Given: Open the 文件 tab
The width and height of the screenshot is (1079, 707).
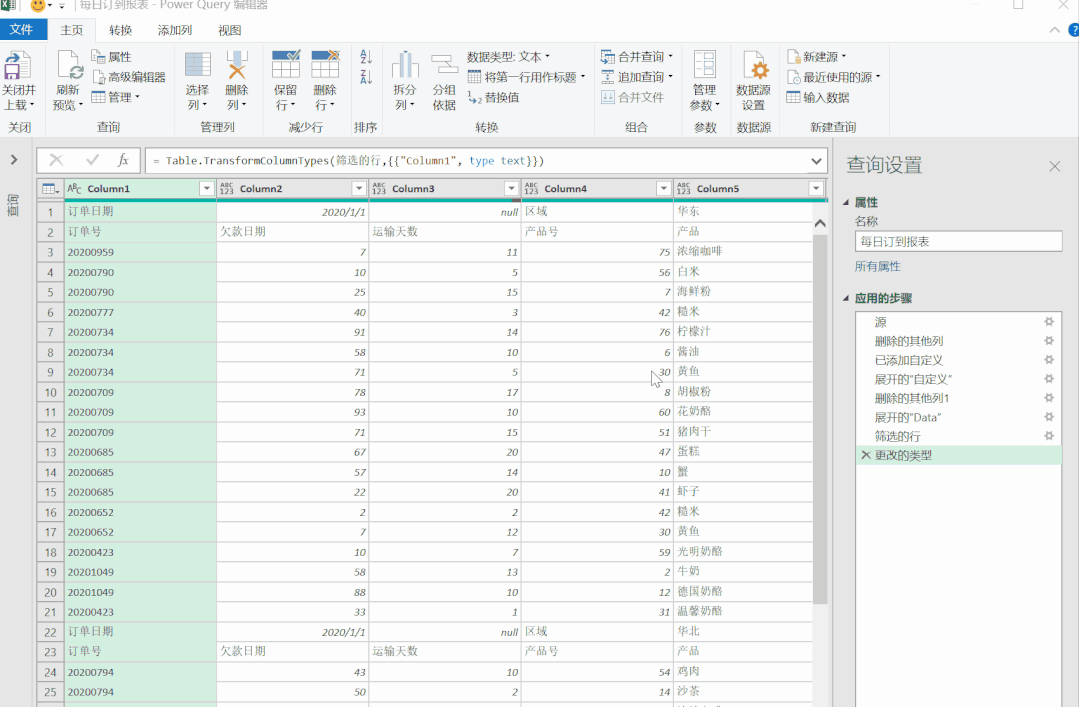Looking at the screenshot, I should click(21, 30).
